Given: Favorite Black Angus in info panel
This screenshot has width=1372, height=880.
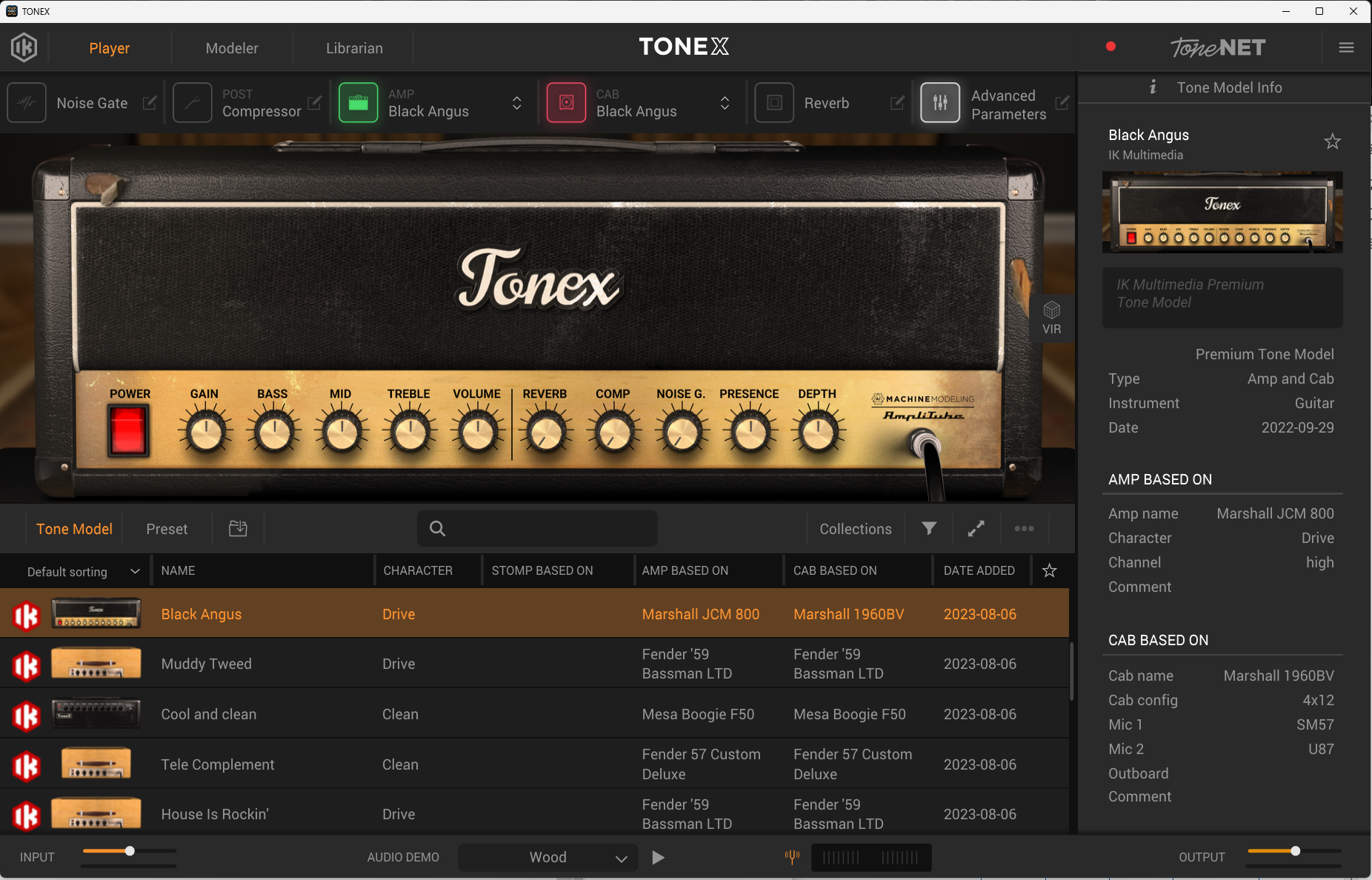Looking at the screenshot, I should click(1333, 141).
